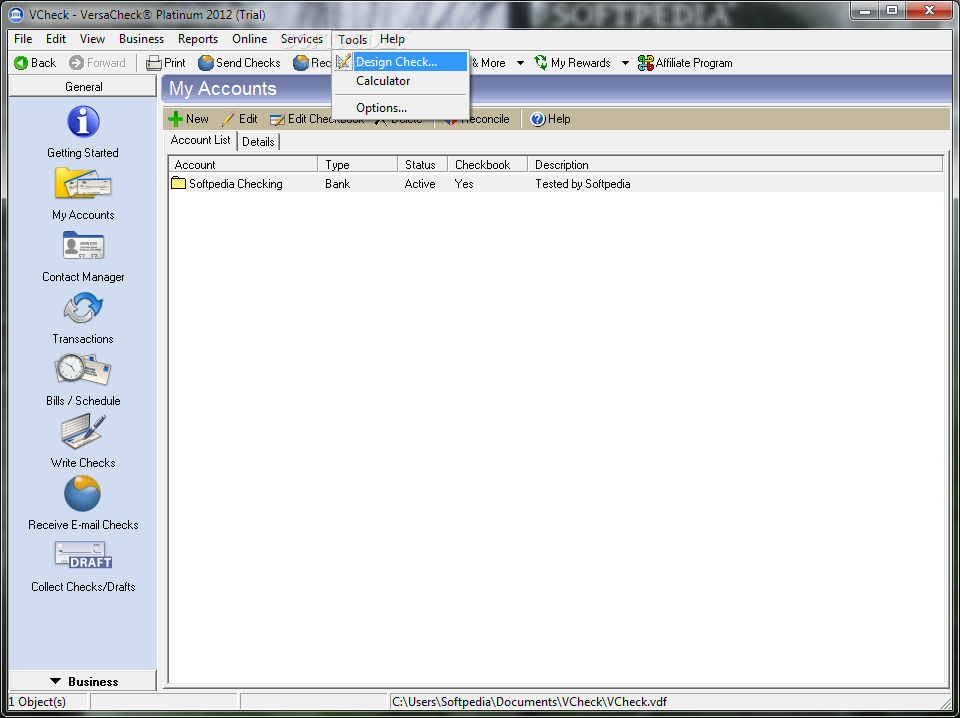Viewport: 960px width, 718px height.
Task: Switch to the Details tab
Action: [x=258, y=142]
